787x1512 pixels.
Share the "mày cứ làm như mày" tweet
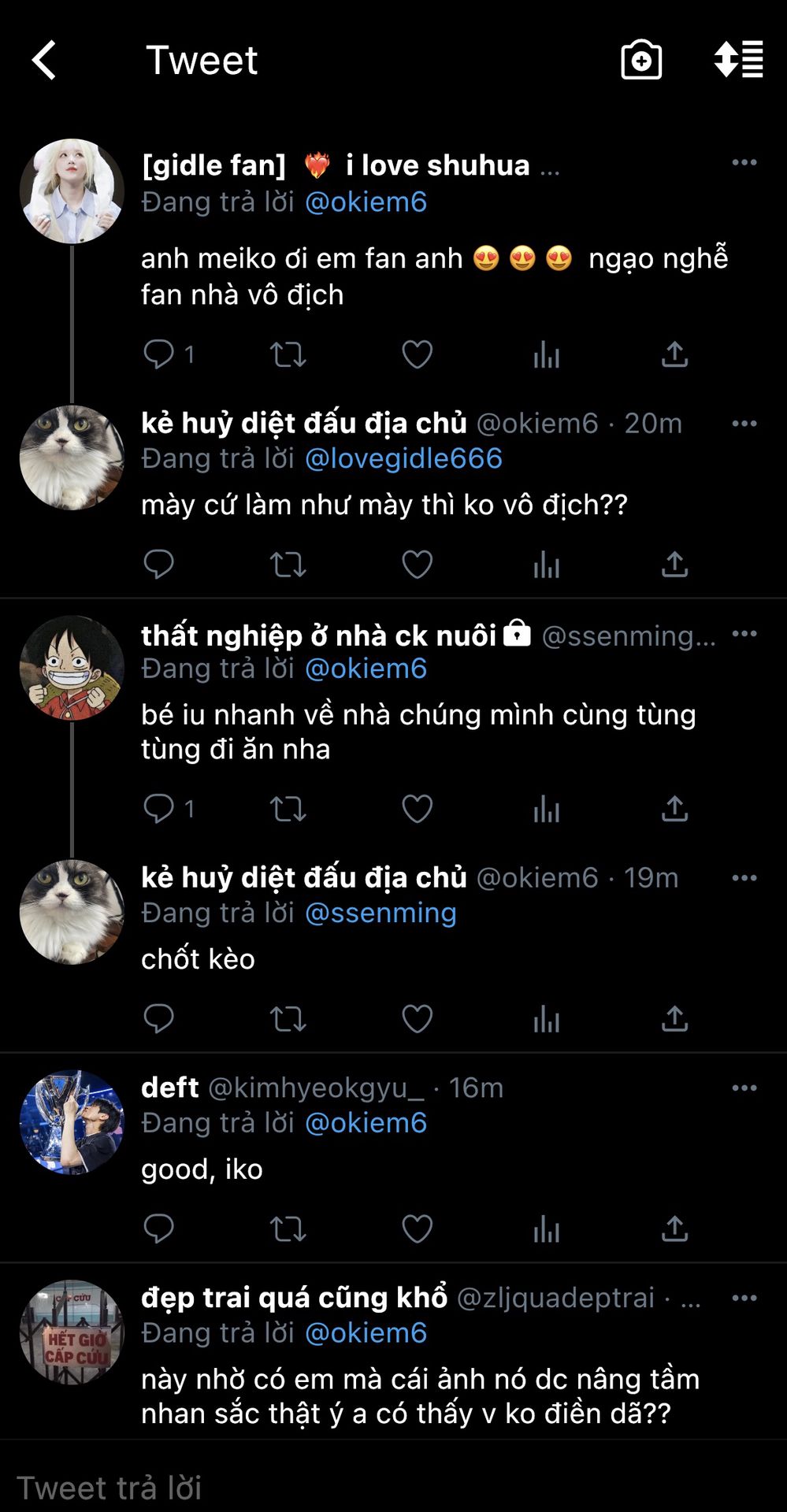(674, 565)
